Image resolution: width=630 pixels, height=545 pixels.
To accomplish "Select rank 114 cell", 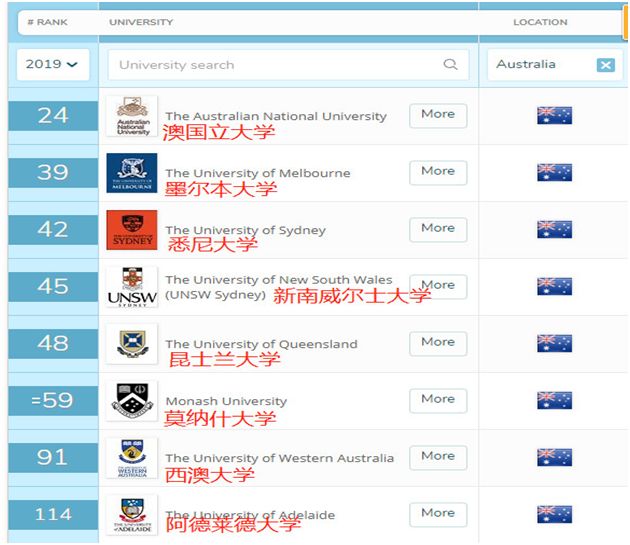I will (x=53, y=514).
